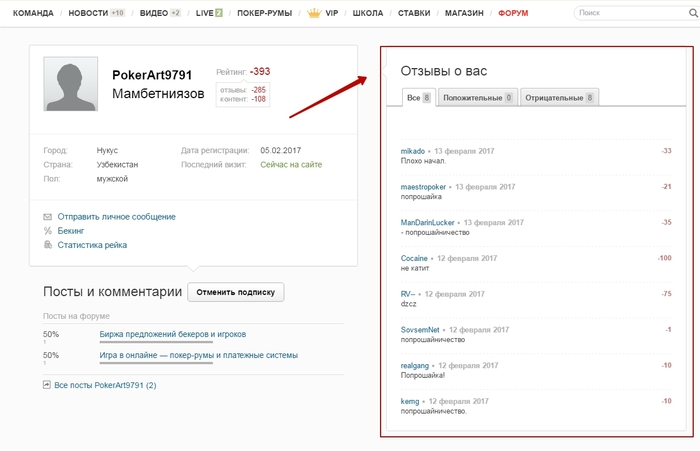Open the МАГАЗИН section
700x451 pixels.
[464, 13]
